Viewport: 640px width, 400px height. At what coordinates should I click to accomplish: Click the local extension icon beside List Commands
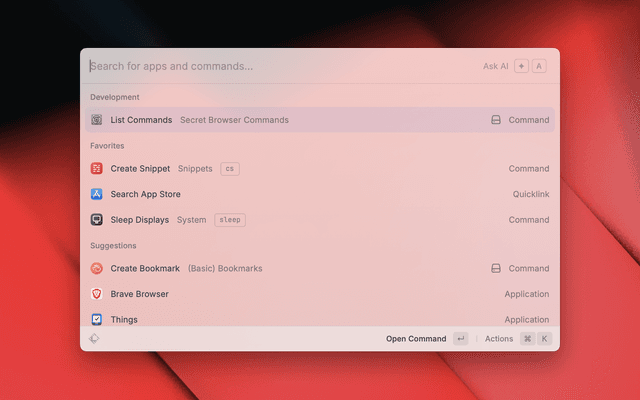coord(496,120)
